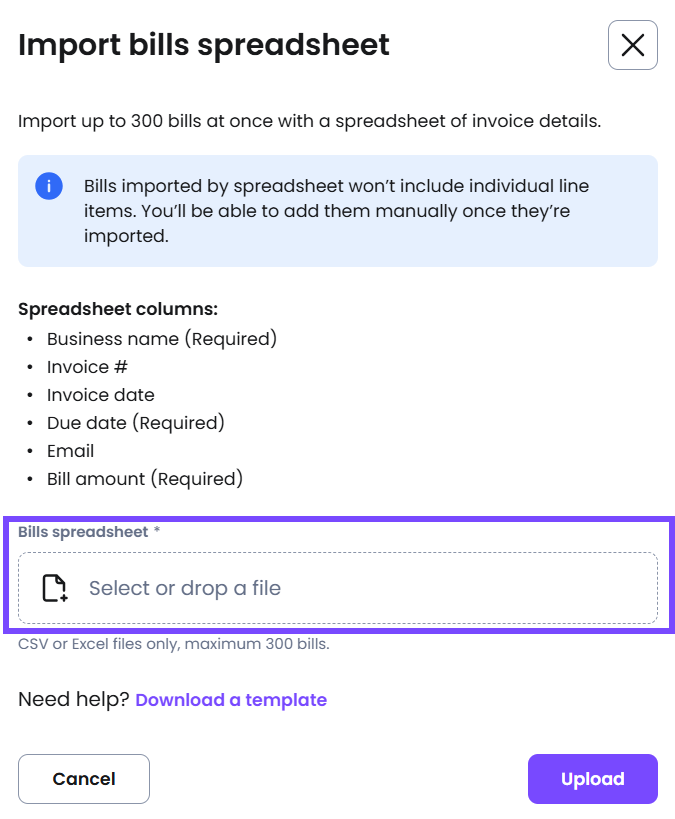Select the Bill amount (Required) list item
This screenshot has height=819, width=675.
145,479
